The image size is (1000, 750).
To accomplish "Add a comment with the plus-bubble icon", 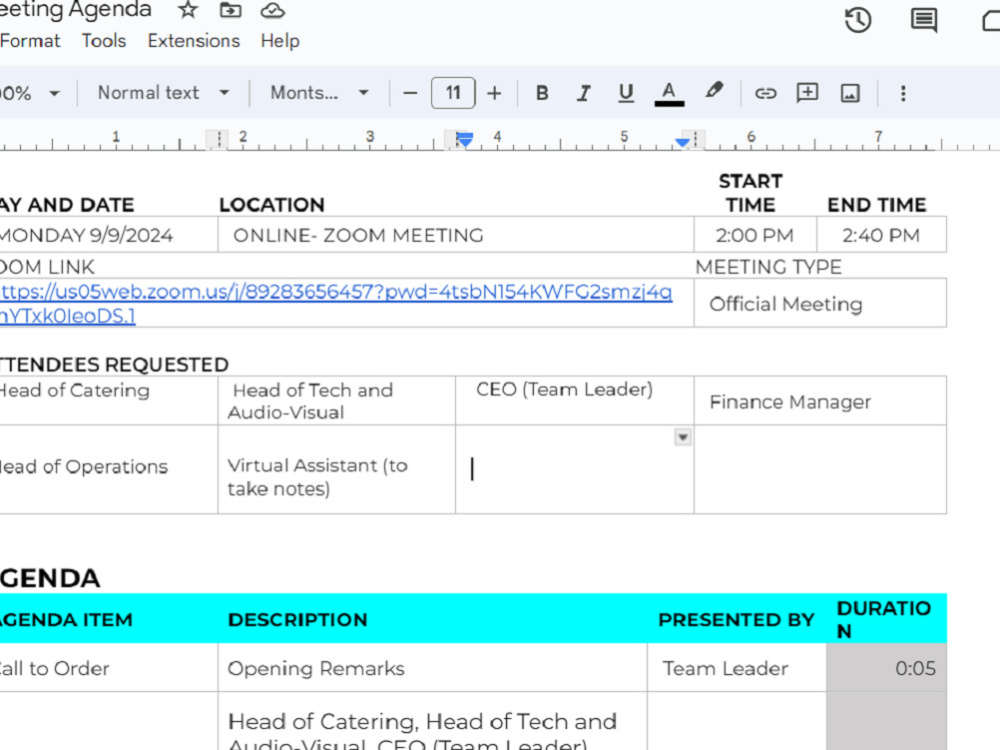I will 807,92.
